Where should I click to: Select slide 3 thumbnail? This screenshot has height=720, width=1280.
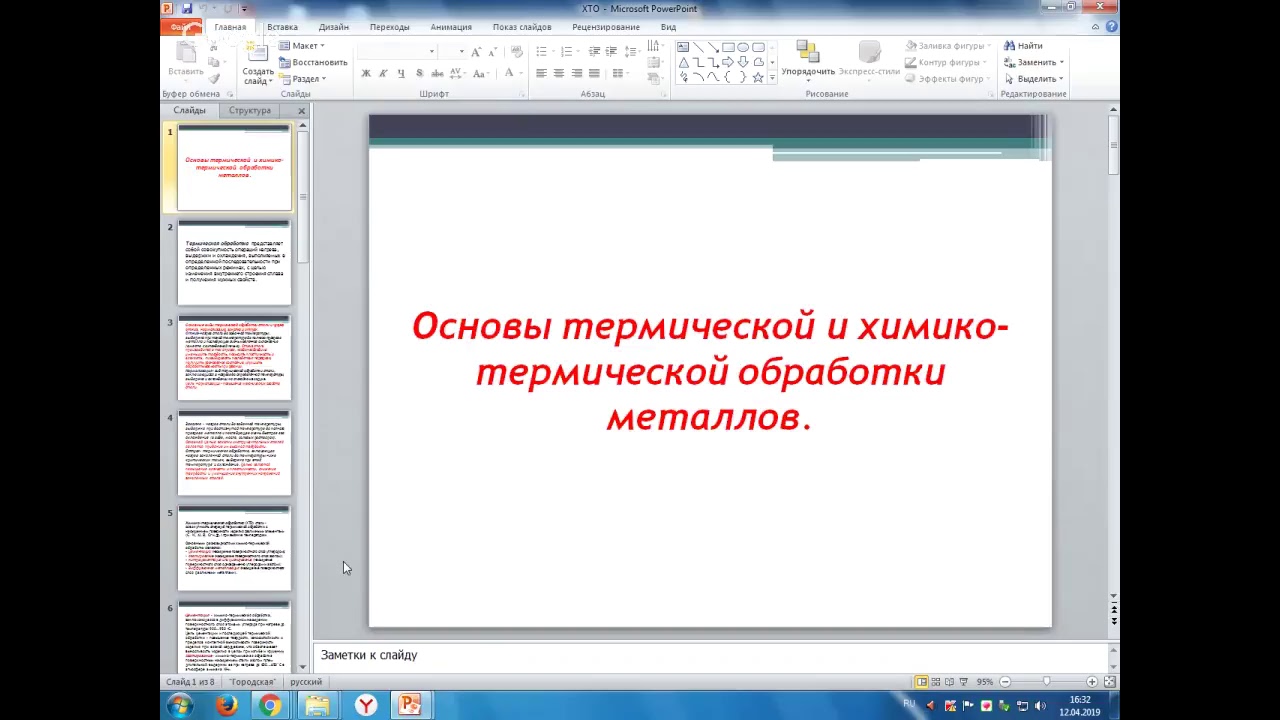point(234,357)
